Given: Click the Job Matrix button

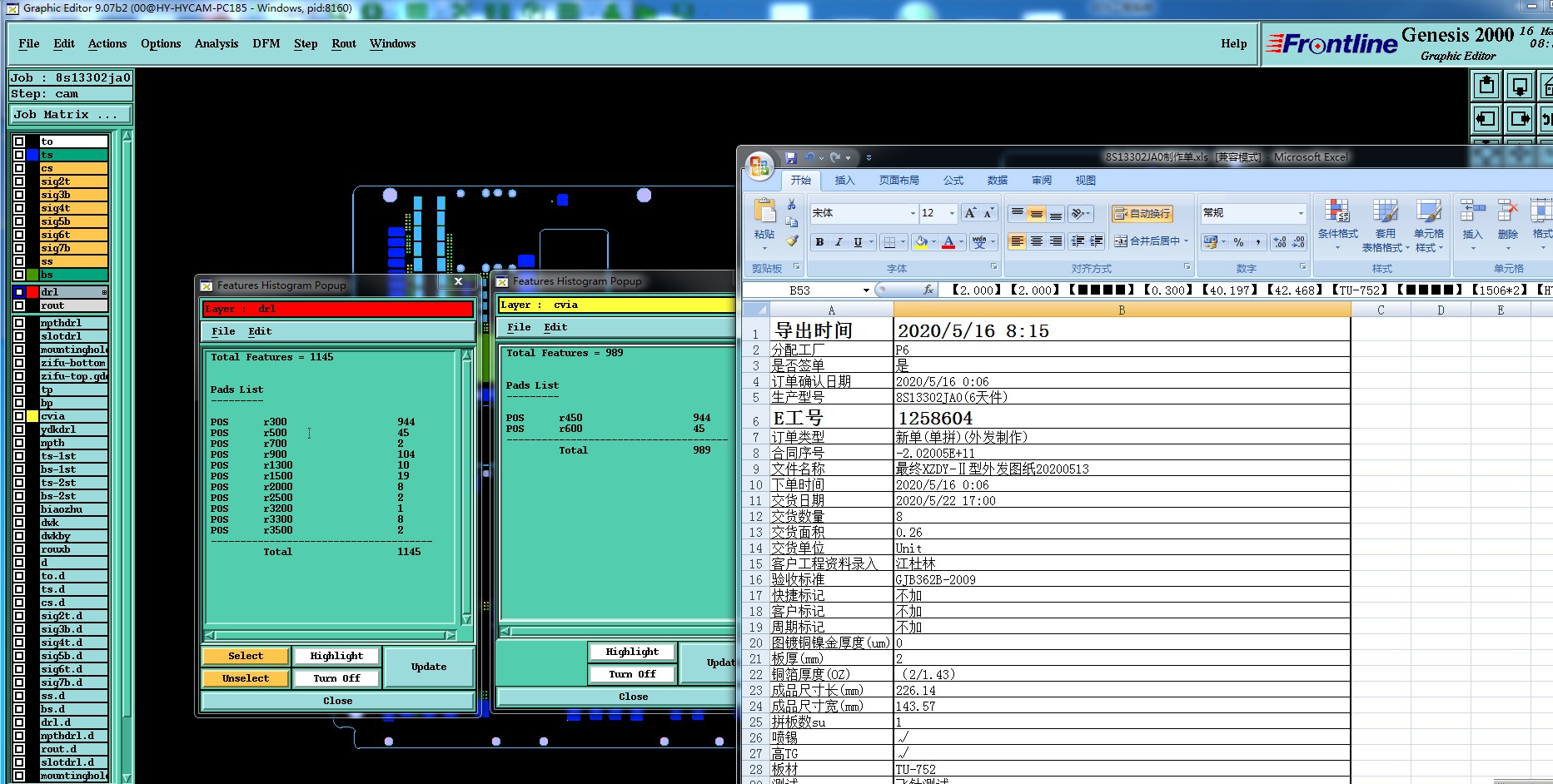Looking at the screenshot, I should 70,115.
